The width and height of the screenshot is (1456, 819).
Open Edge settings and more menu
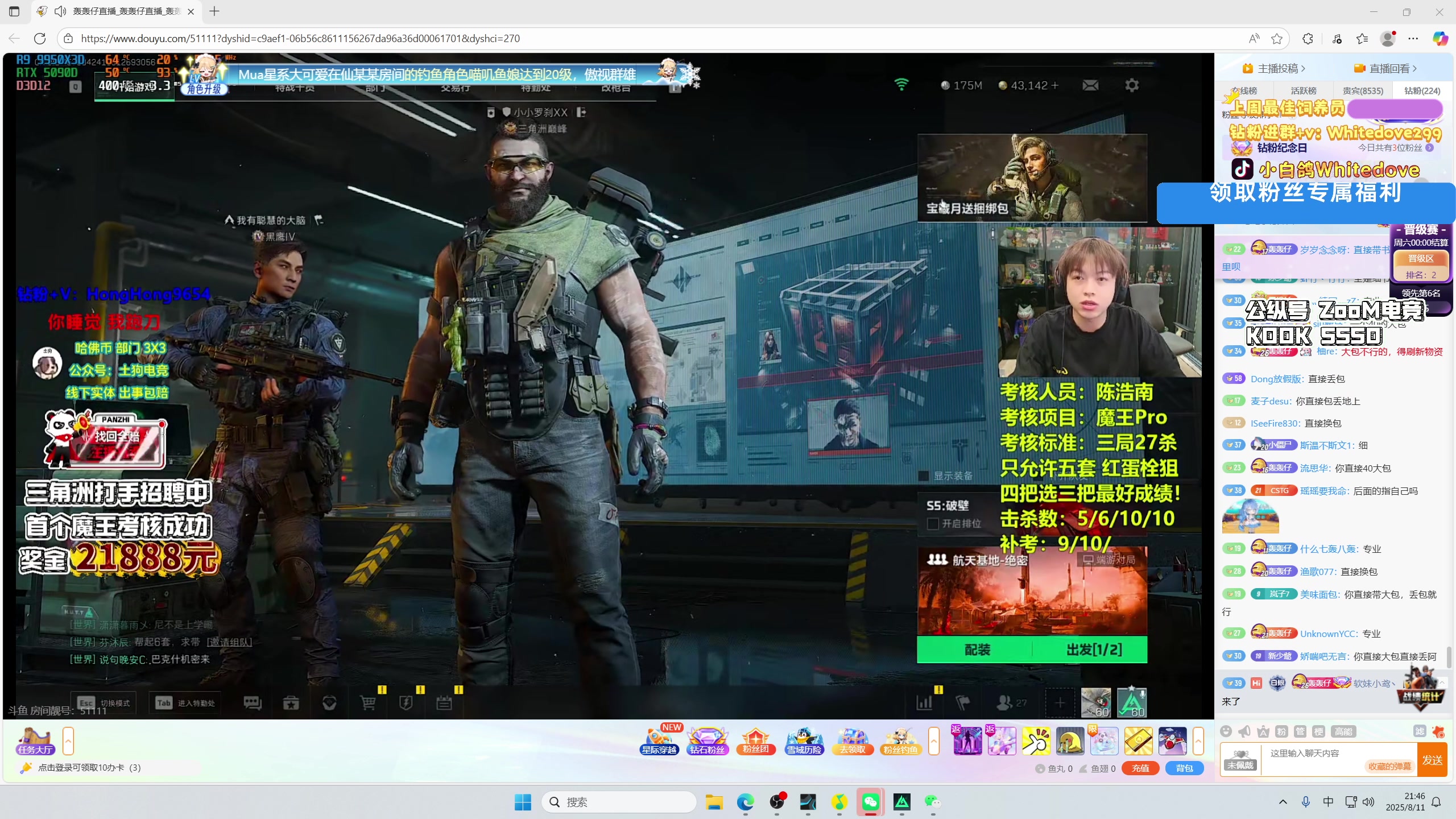[x=1413, y=38]
